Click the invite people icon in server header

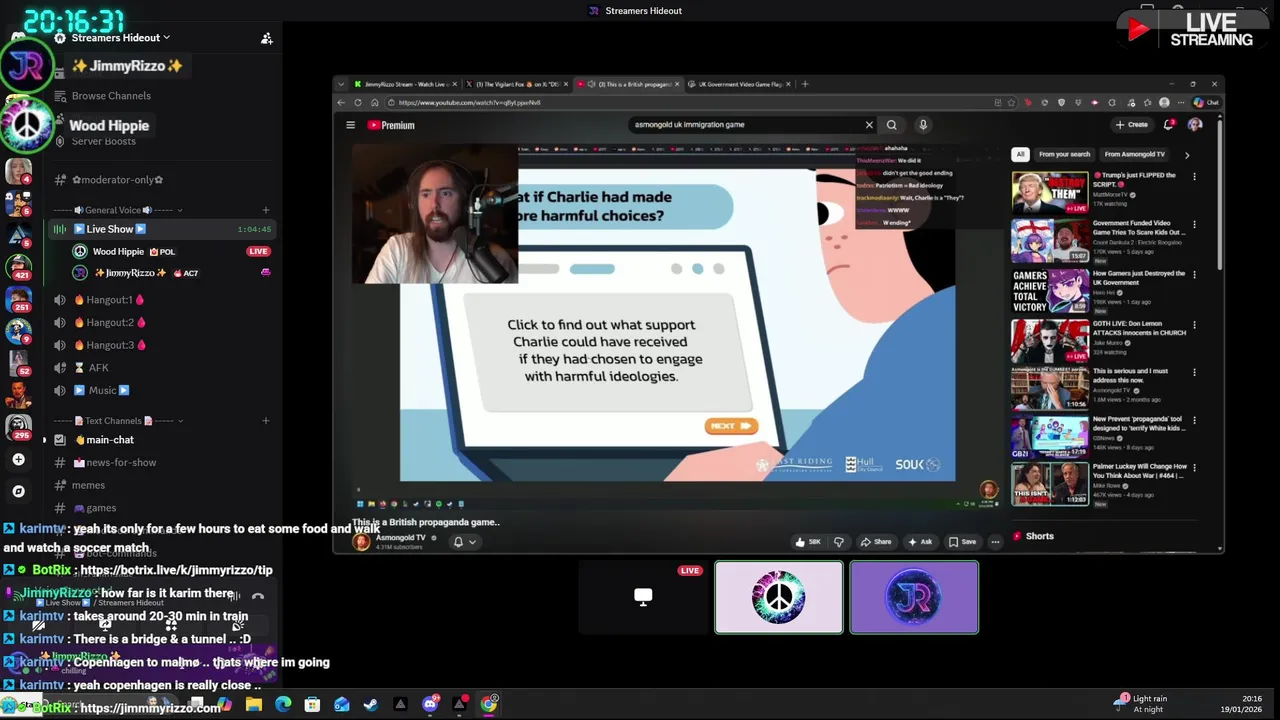pyautogui.click(x=267, y=38)
